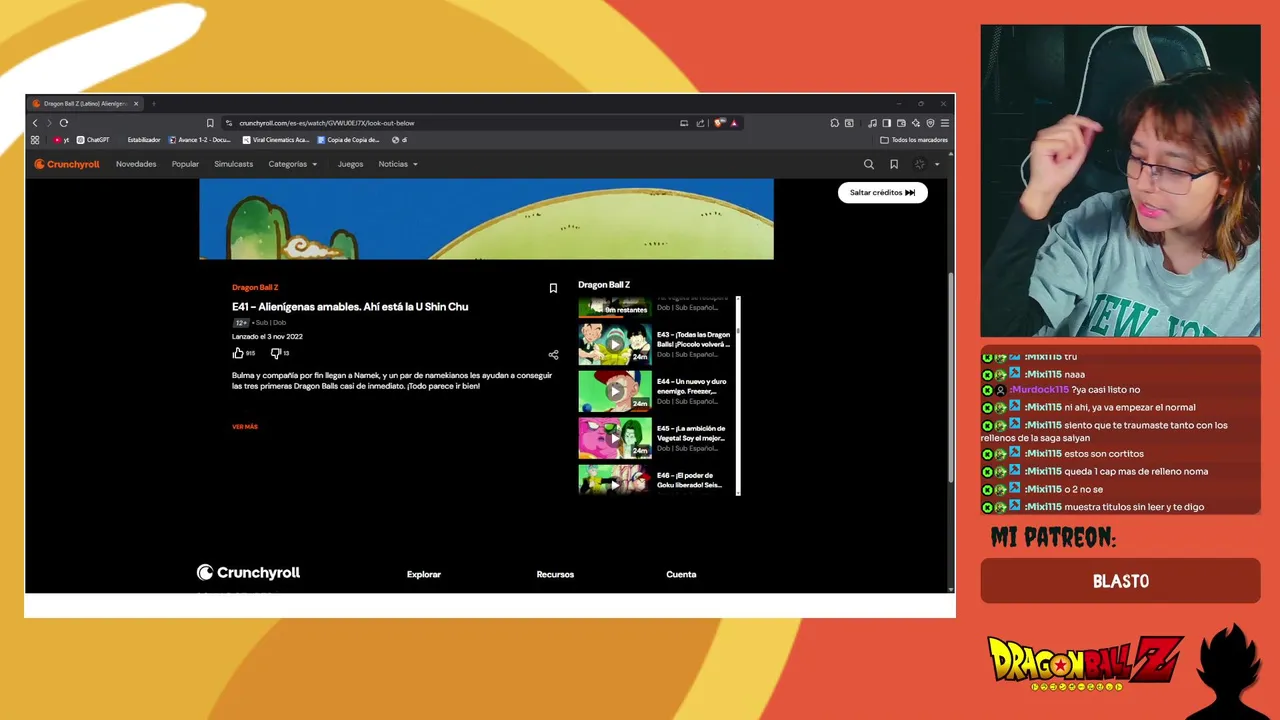Open the profile avatar dropdown
Viewport: 1280px width, 720px height.
coord(926,164)
